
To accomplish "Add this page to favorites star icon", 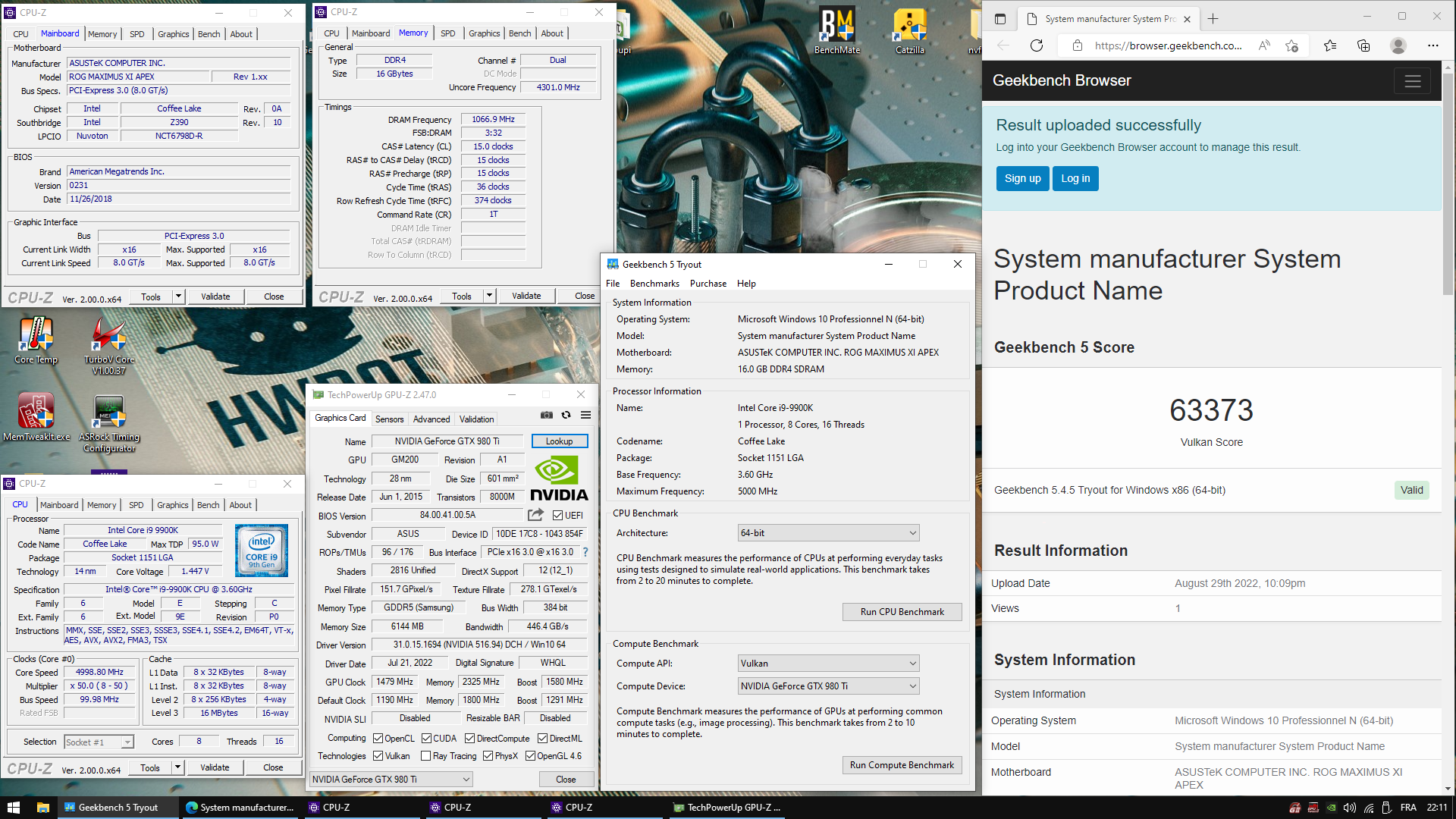I will pos(1292,45).
